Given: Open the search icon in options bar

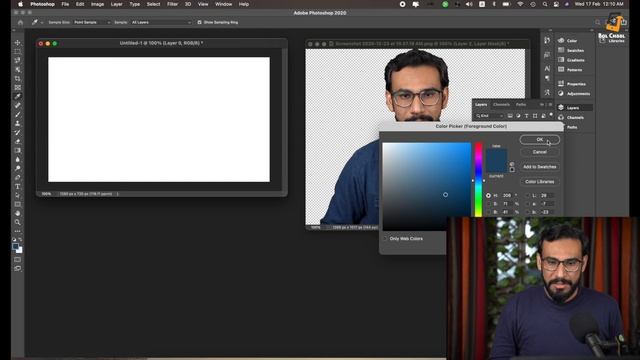Looking at the screenshot, I should coord(598,22).
